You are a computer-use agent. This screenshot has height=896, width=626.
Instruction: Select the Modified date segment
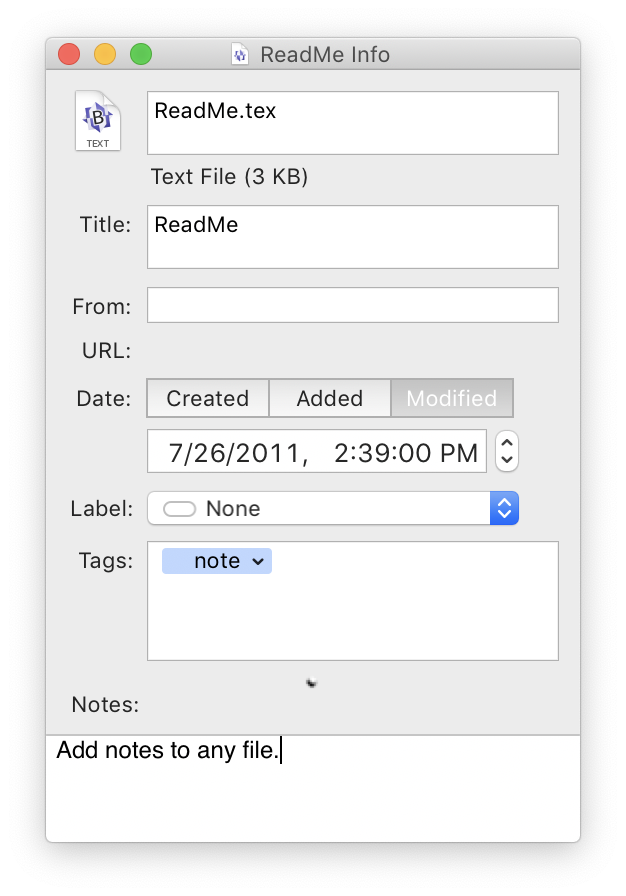[451, 398]
